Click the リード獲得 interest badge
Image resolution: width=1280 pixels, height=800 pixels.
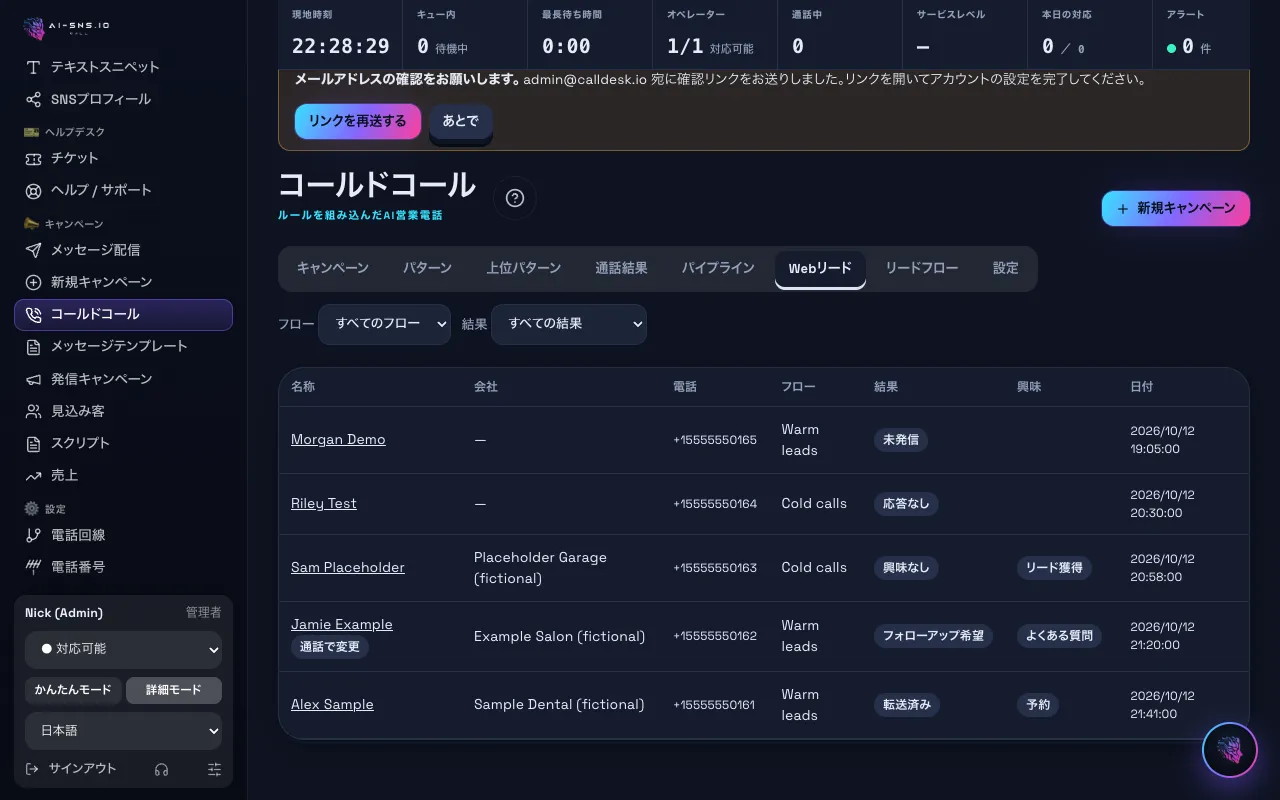tap(1055, 568)
